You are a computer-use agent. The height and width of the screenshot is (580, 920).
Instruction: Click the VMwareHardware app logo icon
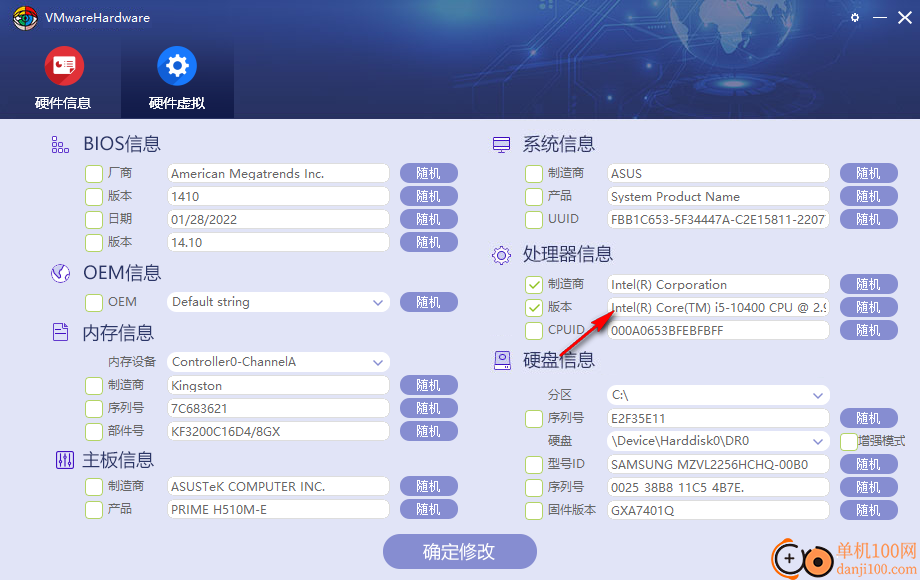point(25,18)
